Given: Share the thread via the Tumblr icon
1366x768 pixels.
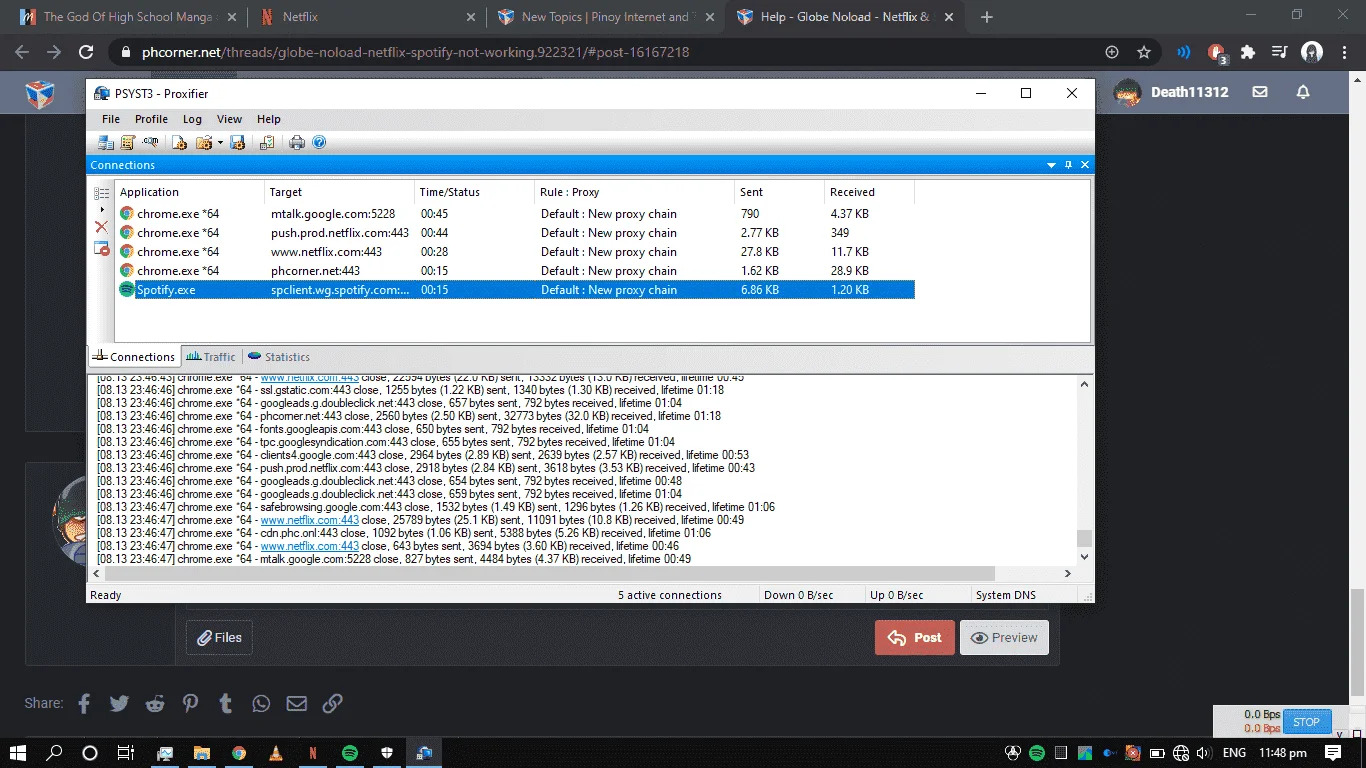Looking at the screenshot, I should [x=226, y=704].
